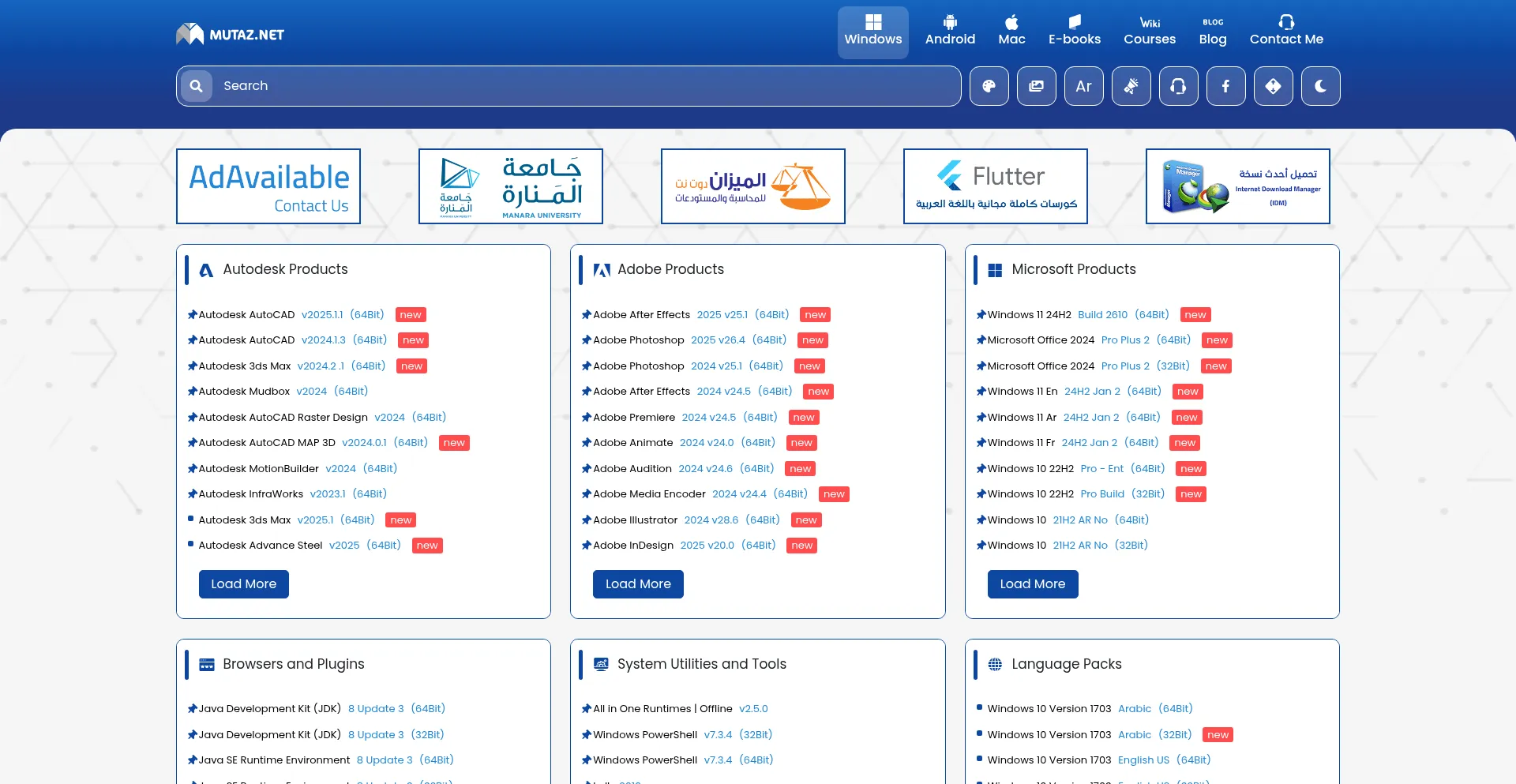Open Windows 10 Version 1703 Arabic 64Bit

pyautogui.click(x=1090, y=709)
